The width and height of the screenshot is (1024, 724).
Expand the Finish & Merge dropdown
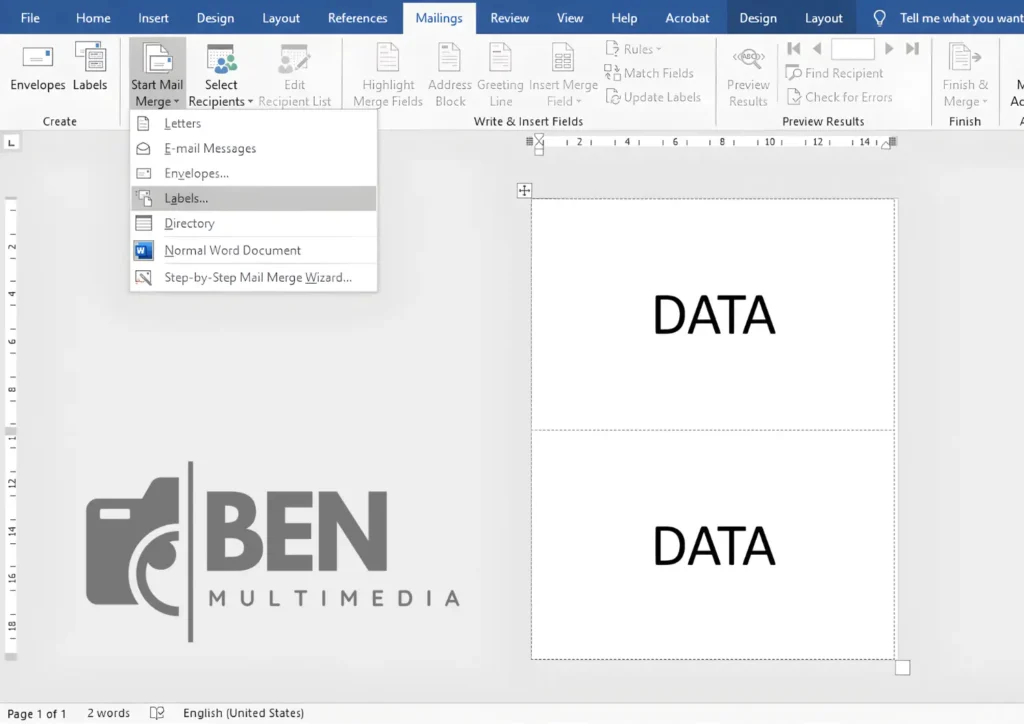[965, 100]
